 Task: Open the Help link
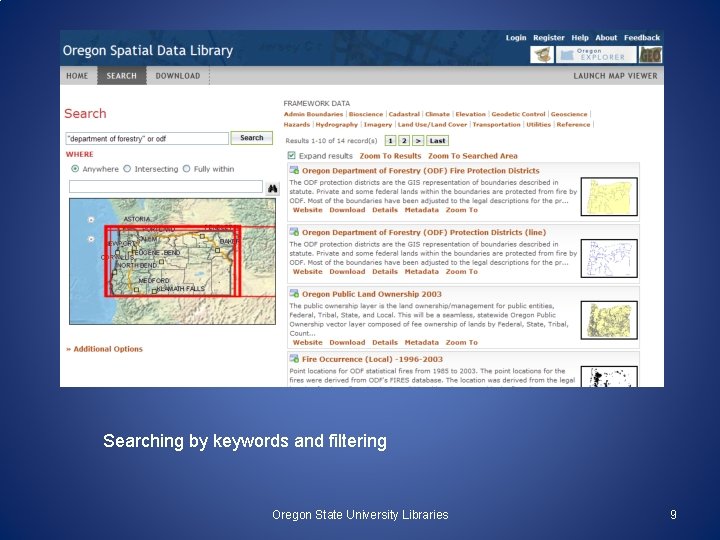(580, 38)
